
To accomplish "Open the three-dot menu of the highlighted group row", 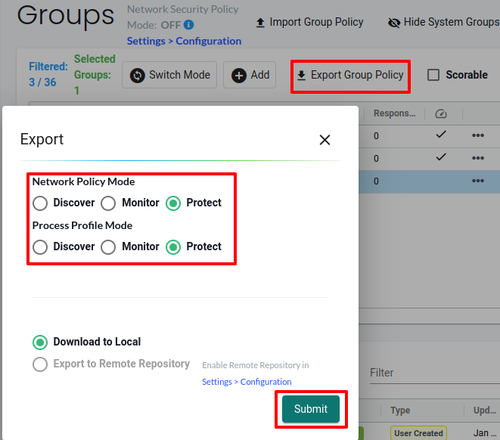I will (478, 181).
